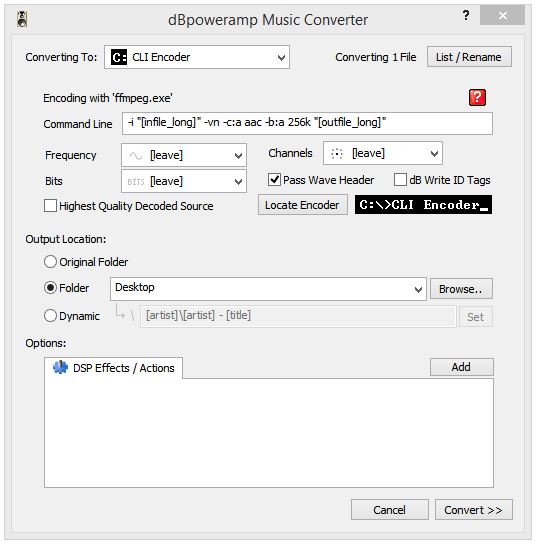Click the Browse.. button

click(461, 289)
